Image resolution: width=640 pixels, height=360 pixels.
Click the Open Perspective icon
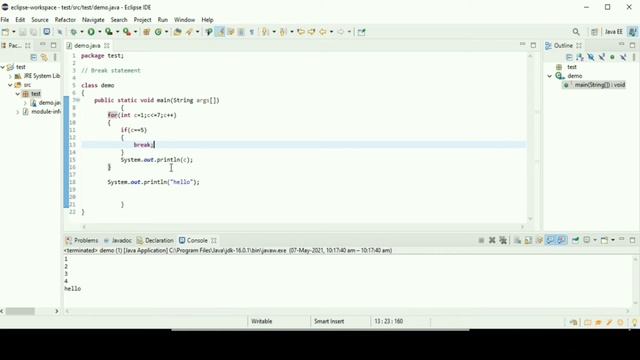594,32
